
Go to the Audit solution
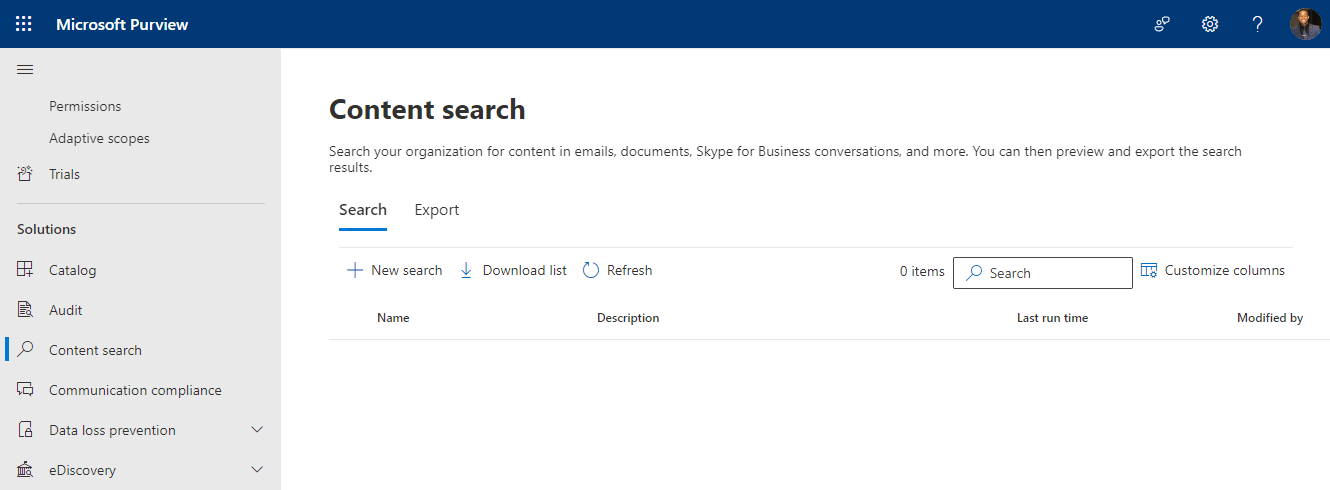[x=66, y=310]
